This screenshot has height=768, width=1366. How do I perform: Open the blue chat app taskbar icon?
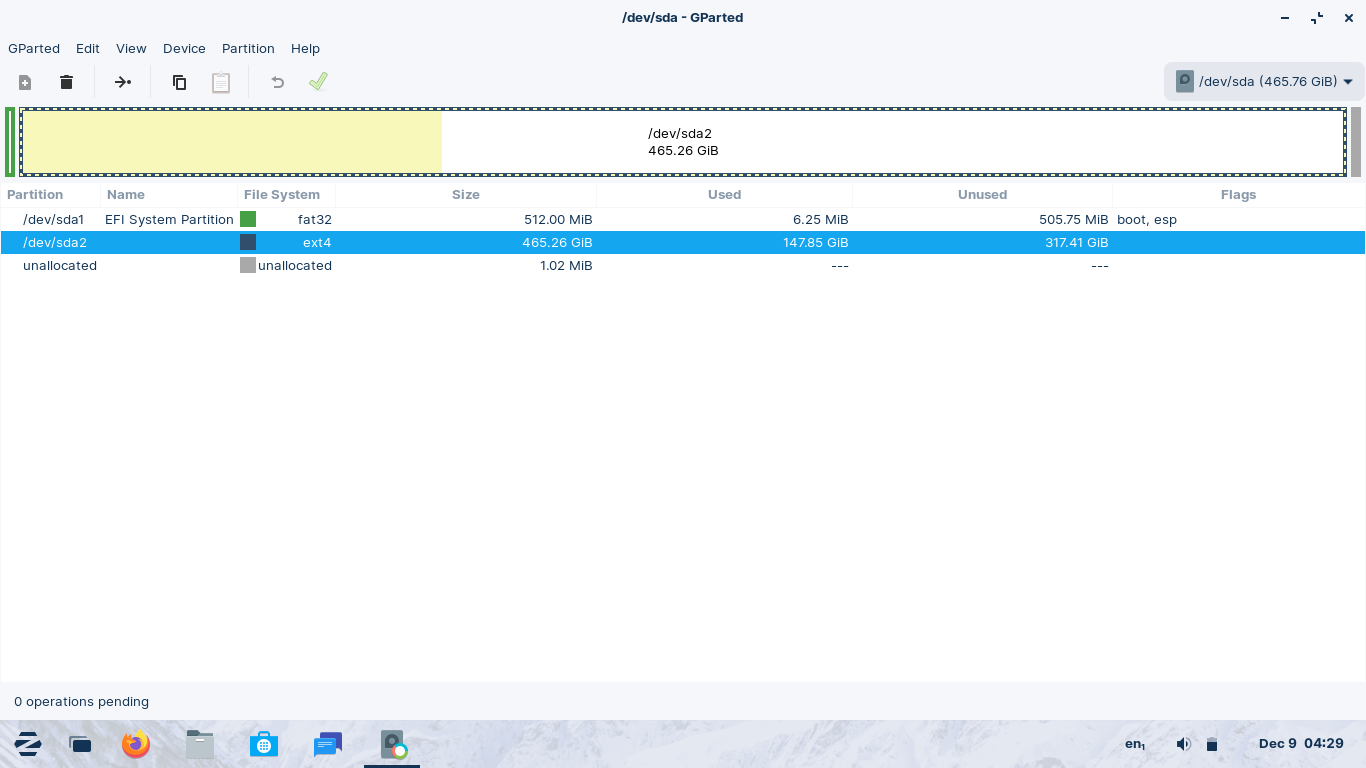tap(328, 744)
